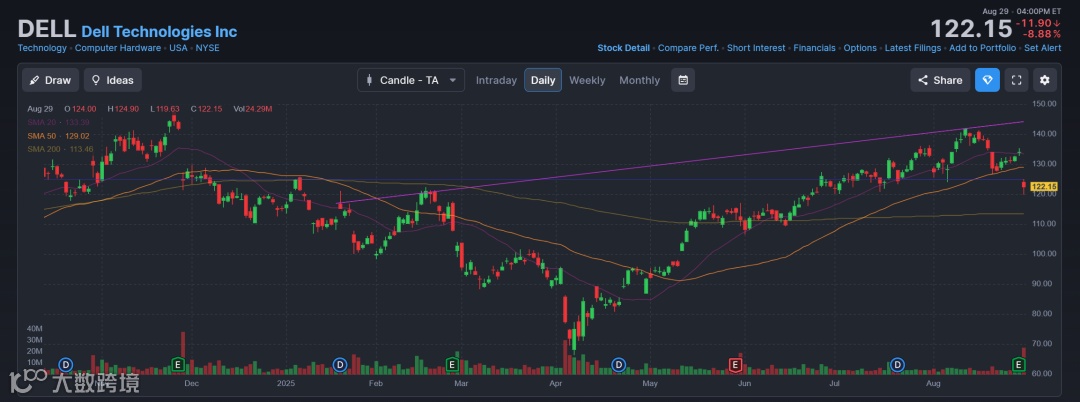Click the Add to Portfolio link
This screenshot has width=1080, height=402.
pos(983,48)
